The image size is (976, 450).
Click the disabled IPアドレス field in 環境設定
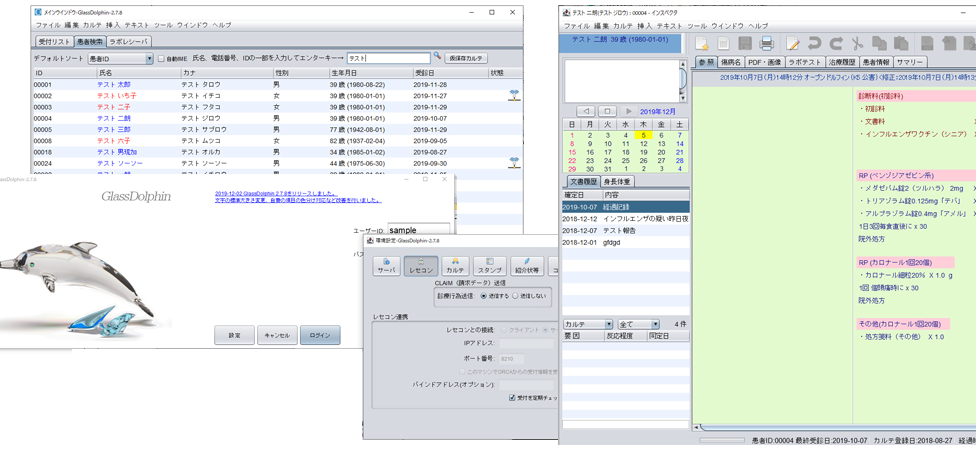[x=527, y=344]
